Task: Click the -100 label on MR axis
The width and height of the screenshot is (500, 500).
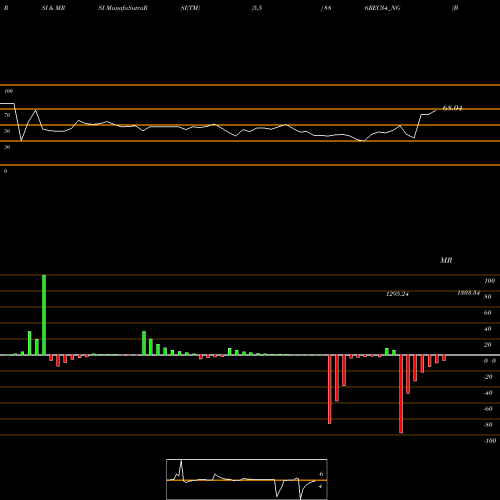Action: 490,441
